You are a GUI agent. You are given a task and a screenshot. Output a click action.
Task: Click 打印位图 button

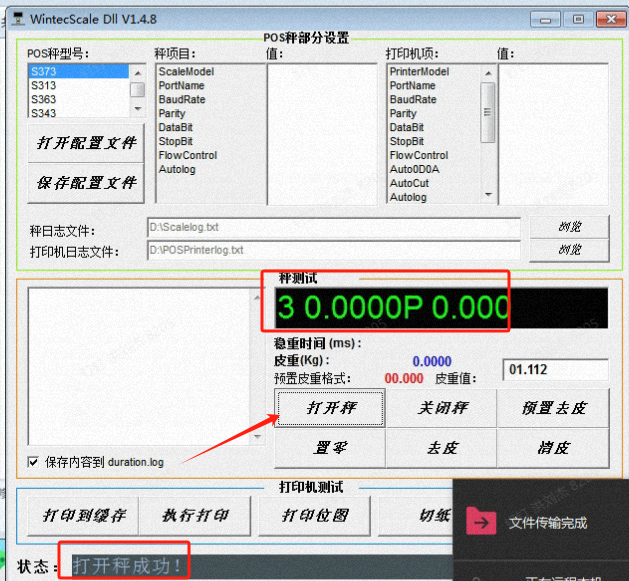314,516
